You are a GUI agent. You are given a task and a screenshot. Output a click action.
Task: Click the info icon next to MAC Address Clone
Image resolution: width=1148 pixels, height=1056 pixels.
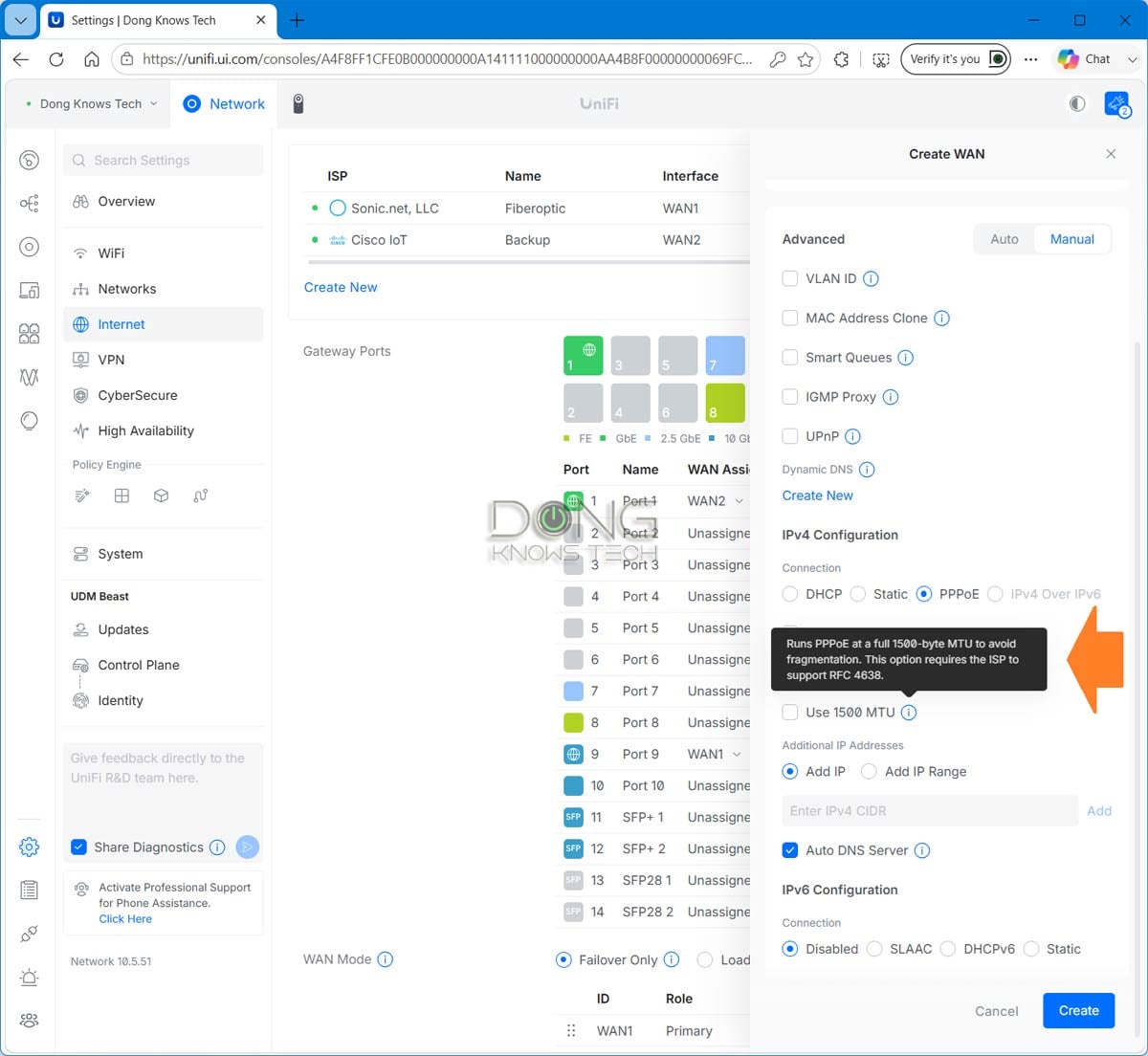click(x=941, y=319)
